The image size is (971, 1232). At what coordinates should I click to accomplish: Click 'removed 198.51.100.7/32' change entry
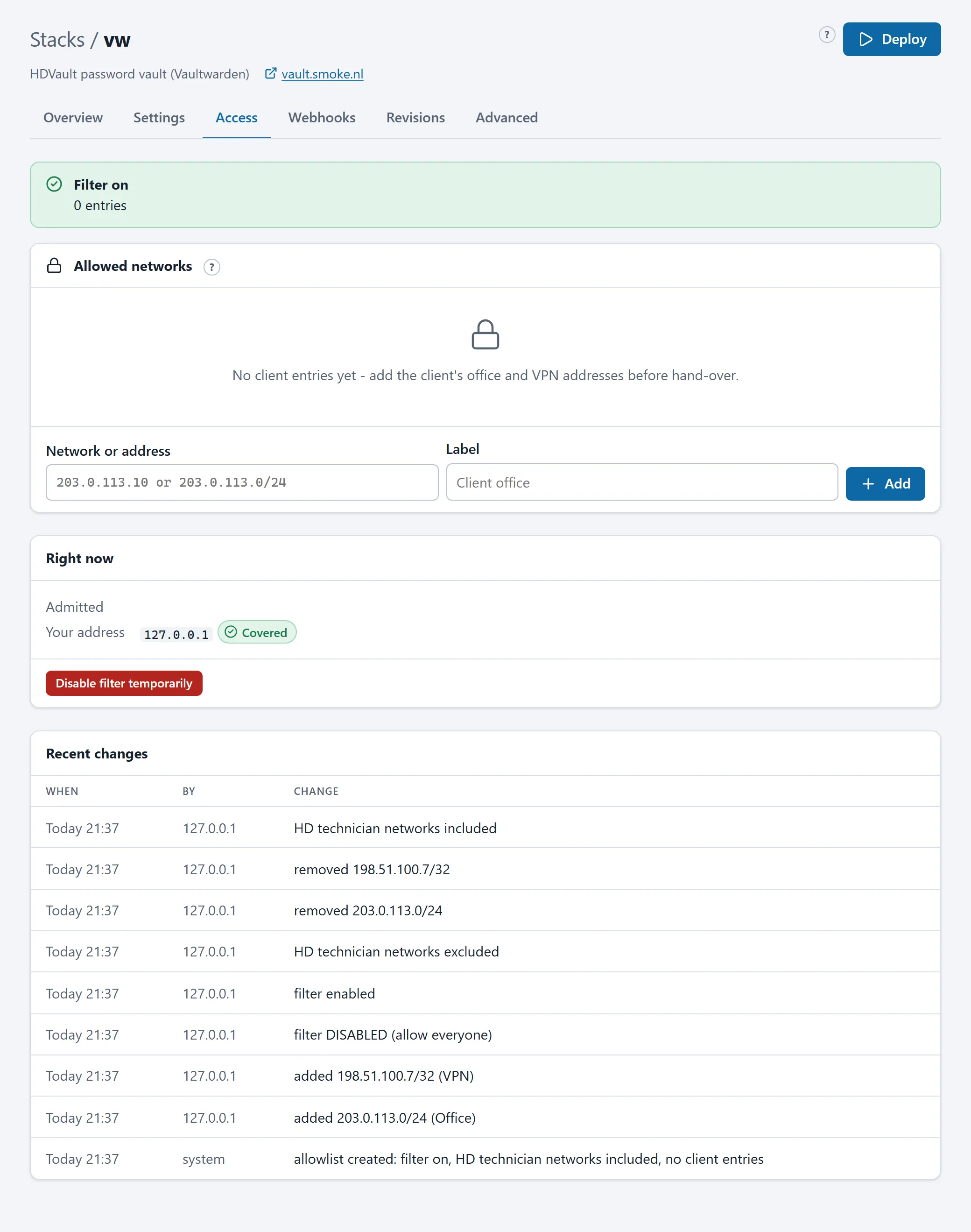(485, 869)
